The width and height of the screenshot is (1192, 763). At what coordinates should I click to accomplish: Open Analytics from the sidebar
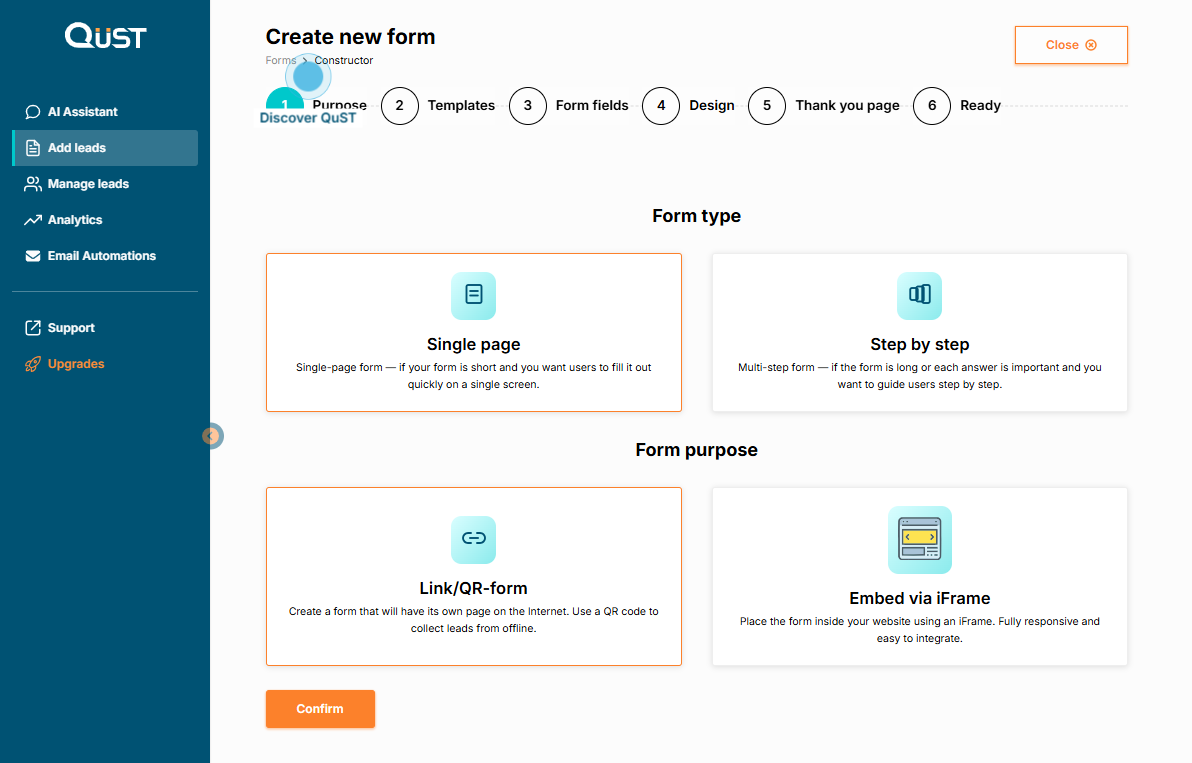(x=75, y=220)
